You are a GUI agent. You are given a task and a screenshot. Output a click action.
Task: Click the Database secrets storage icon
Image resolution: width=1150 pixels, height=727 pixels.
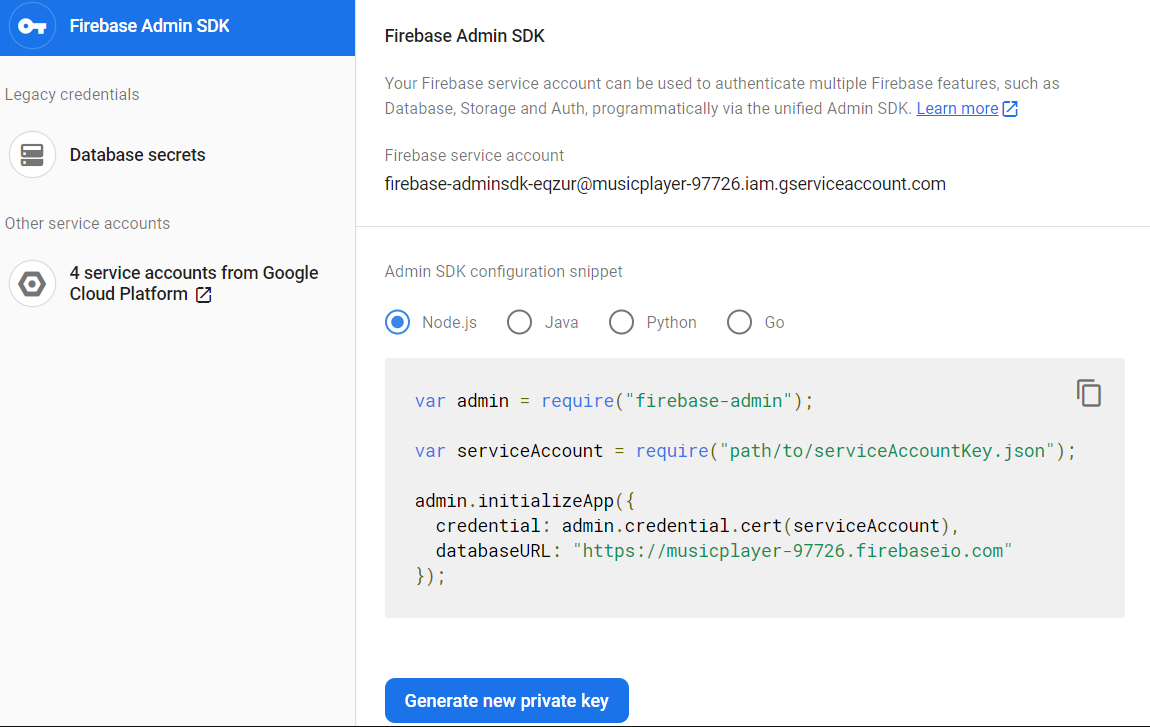coord(32,155)
